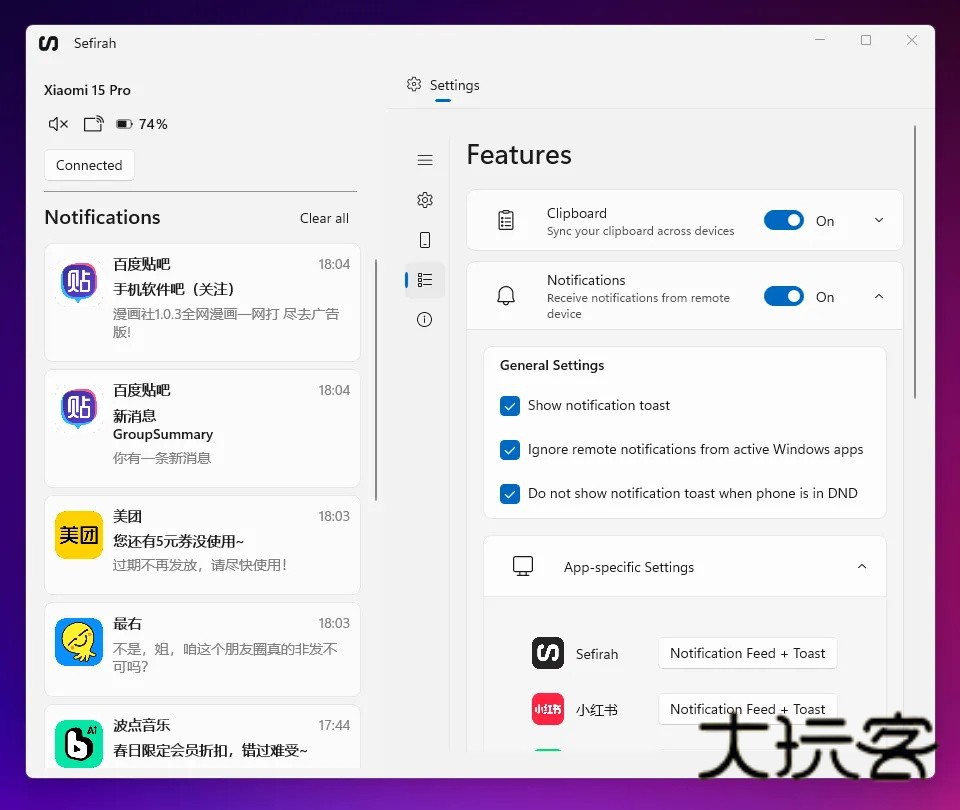The height and width of the screenshot is (810, 960).
Task: Uncheck Show notification toast
Action: point(510,406)
